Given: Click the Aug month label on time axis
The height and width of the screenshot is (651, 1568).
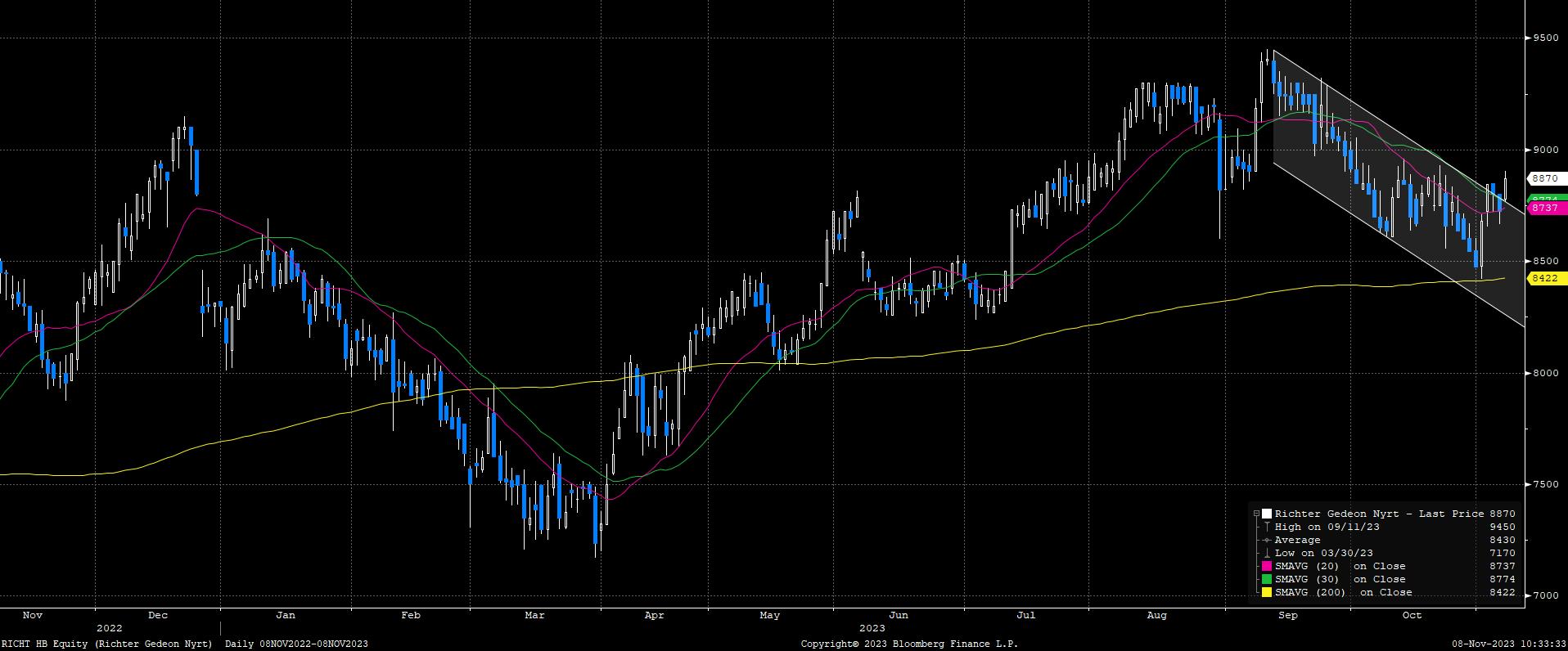Looking at the screenshot, I should pyautogui.click(x=1156, y=615).
